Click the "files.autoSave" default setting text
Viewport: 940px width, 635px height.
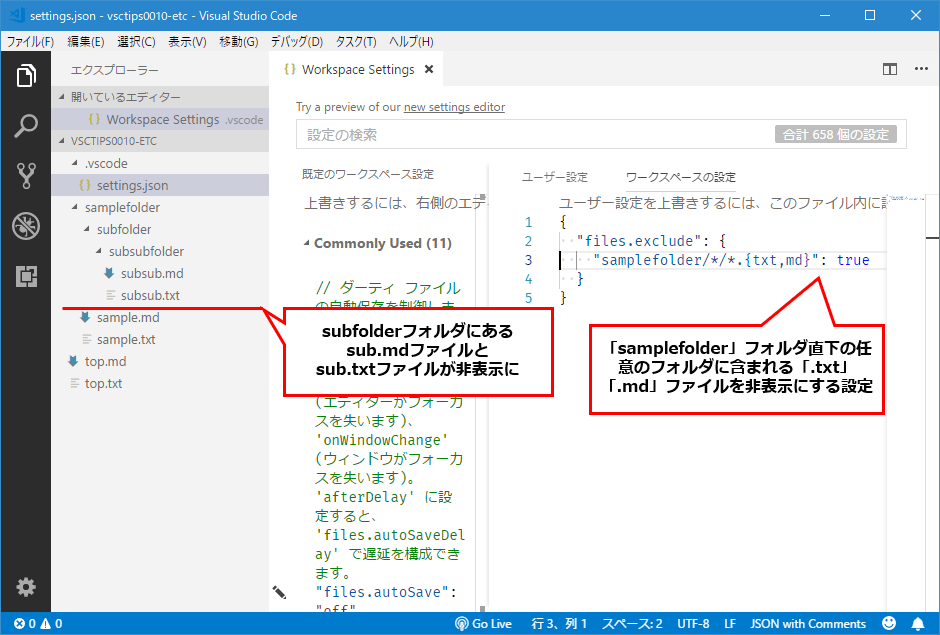coord(386,592)
